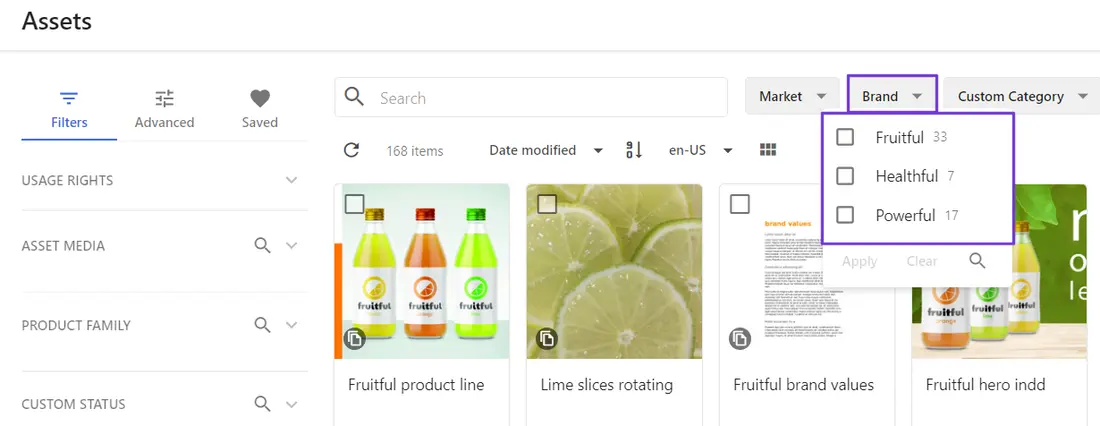Click the refresh assets icon
Viewport: 1100px width, 426px height.
[x=351, y=150]
